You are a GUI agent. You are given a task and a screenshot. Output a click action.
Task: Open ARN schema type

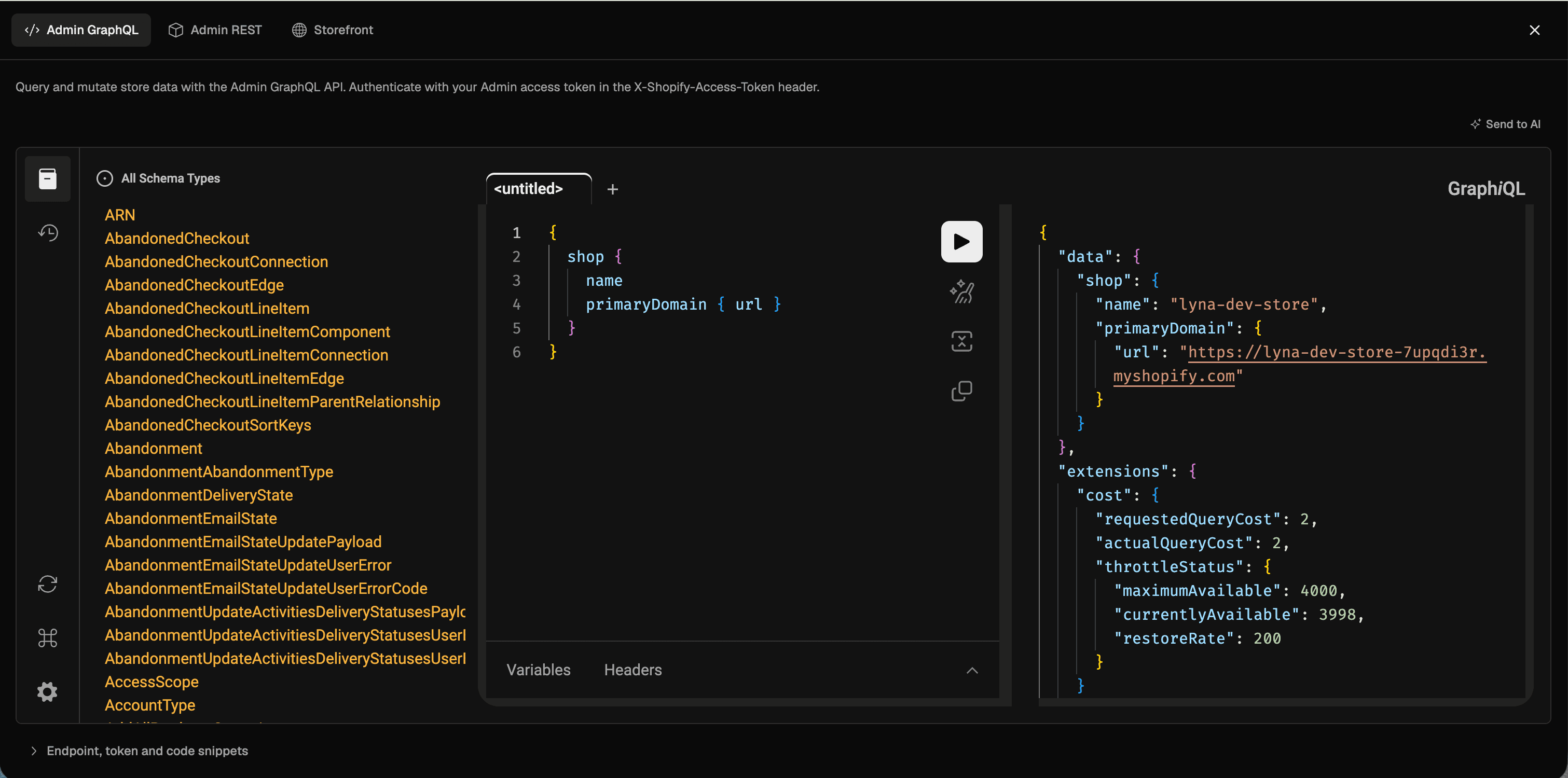(120, 215)
